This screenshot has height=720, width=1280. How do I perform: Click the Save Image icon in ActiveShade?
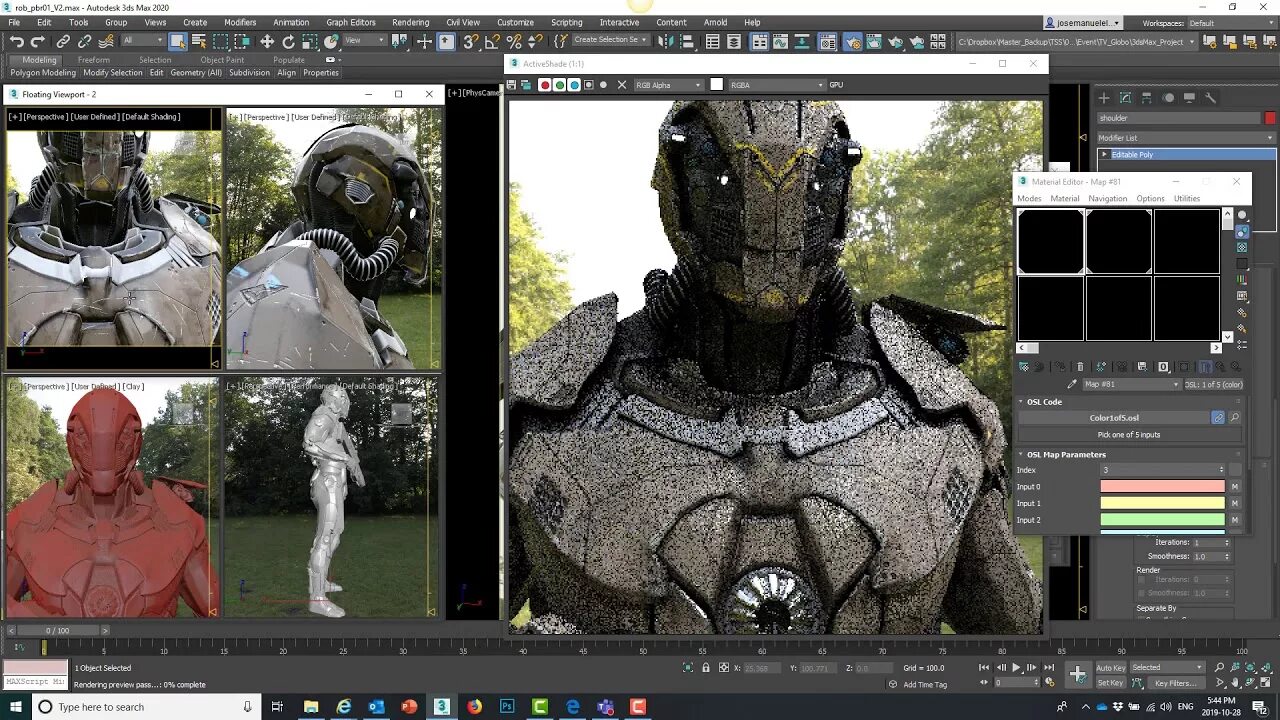[x=512, y=85]
